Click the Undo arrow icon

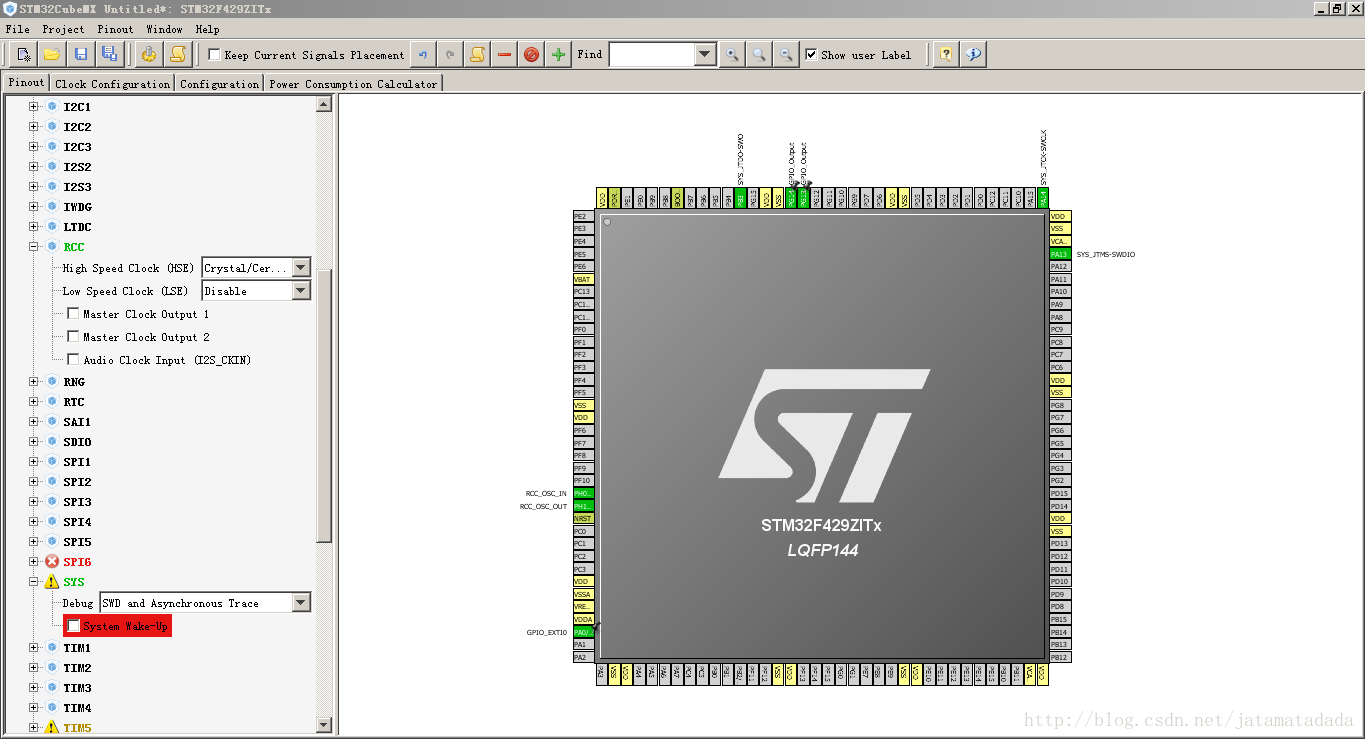(423, 55)
